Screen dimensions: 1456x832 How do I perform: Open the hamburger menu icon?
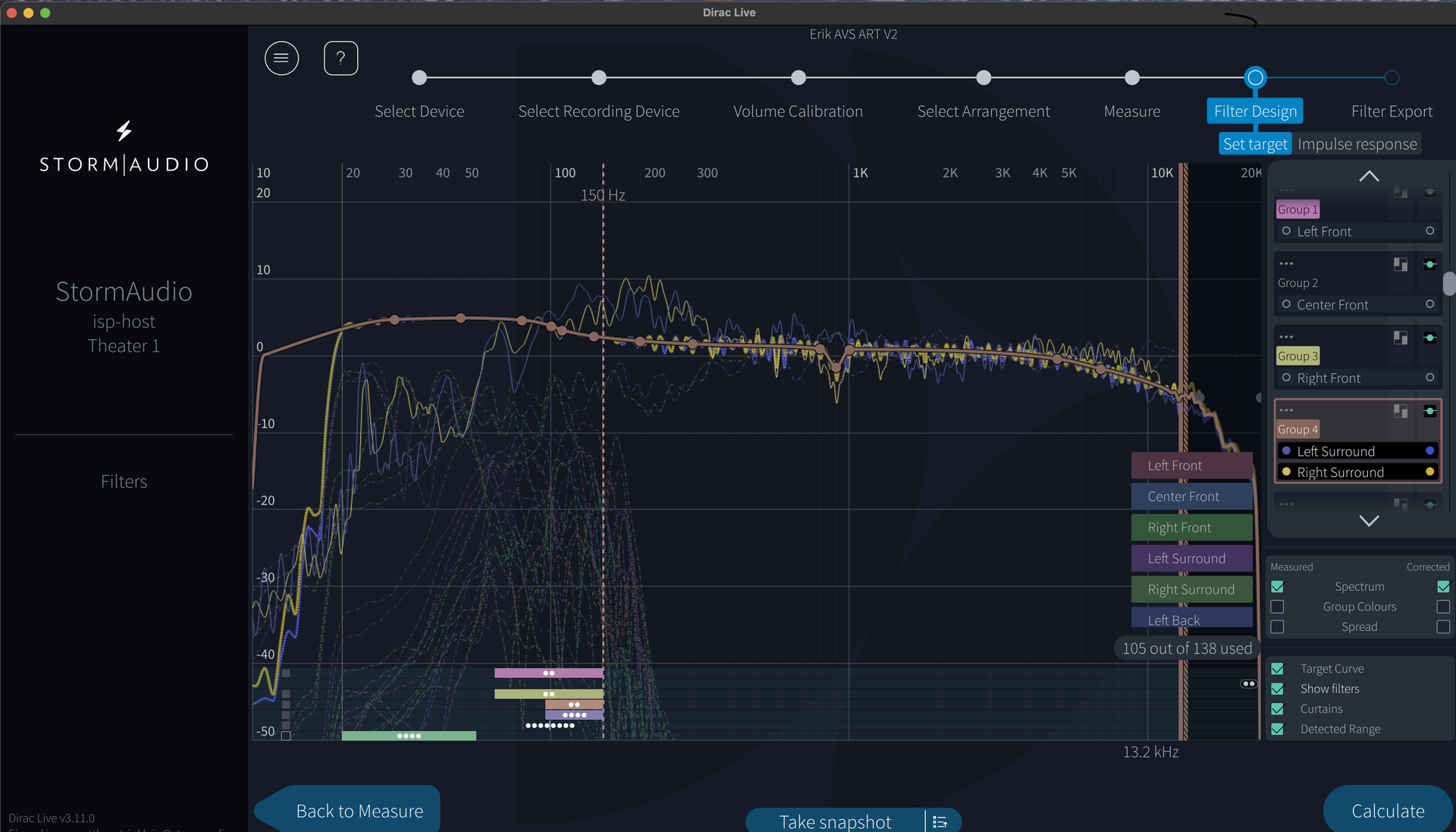coord(281,58)
